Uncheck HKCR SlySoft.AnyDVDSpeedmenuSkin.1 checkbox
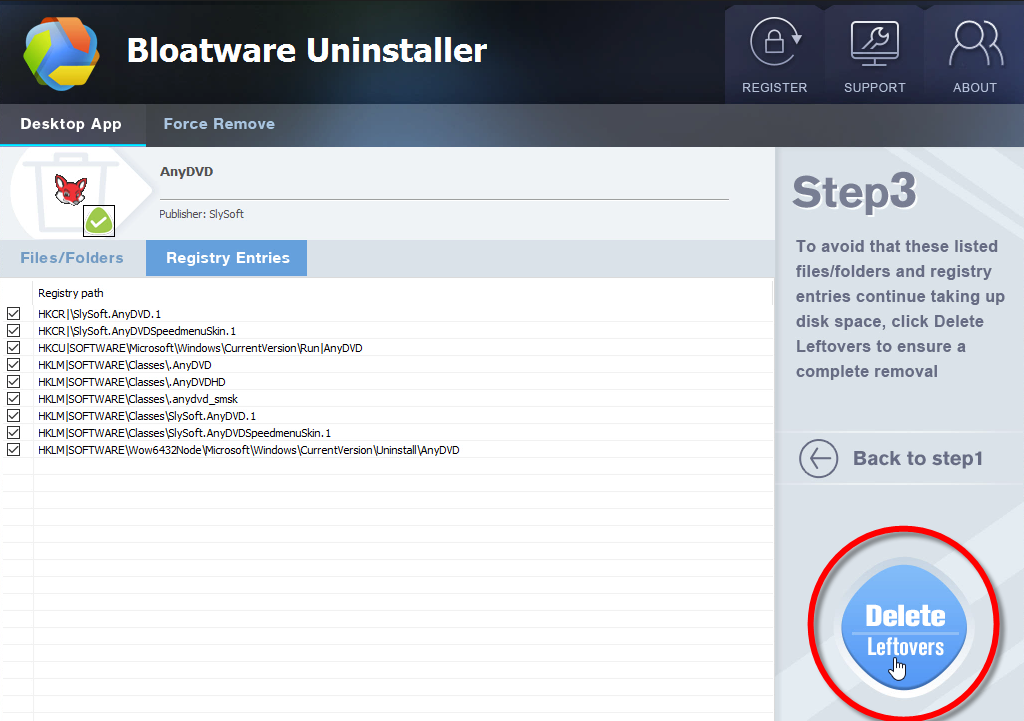1024x721 pixels. 14,330
